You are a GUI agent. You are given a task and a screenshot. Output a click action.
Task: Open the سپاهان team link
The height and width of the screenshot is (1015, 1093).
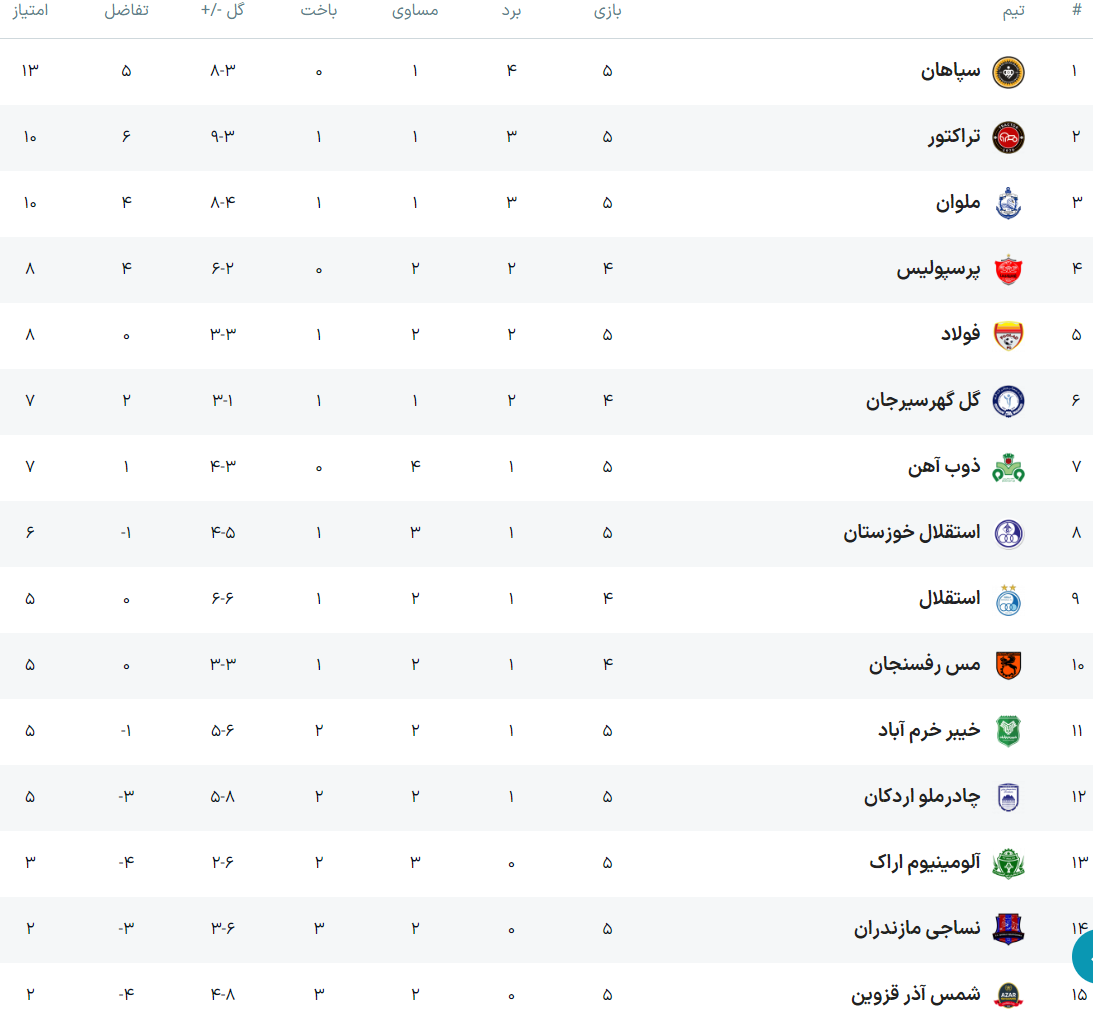coord(950,71)
